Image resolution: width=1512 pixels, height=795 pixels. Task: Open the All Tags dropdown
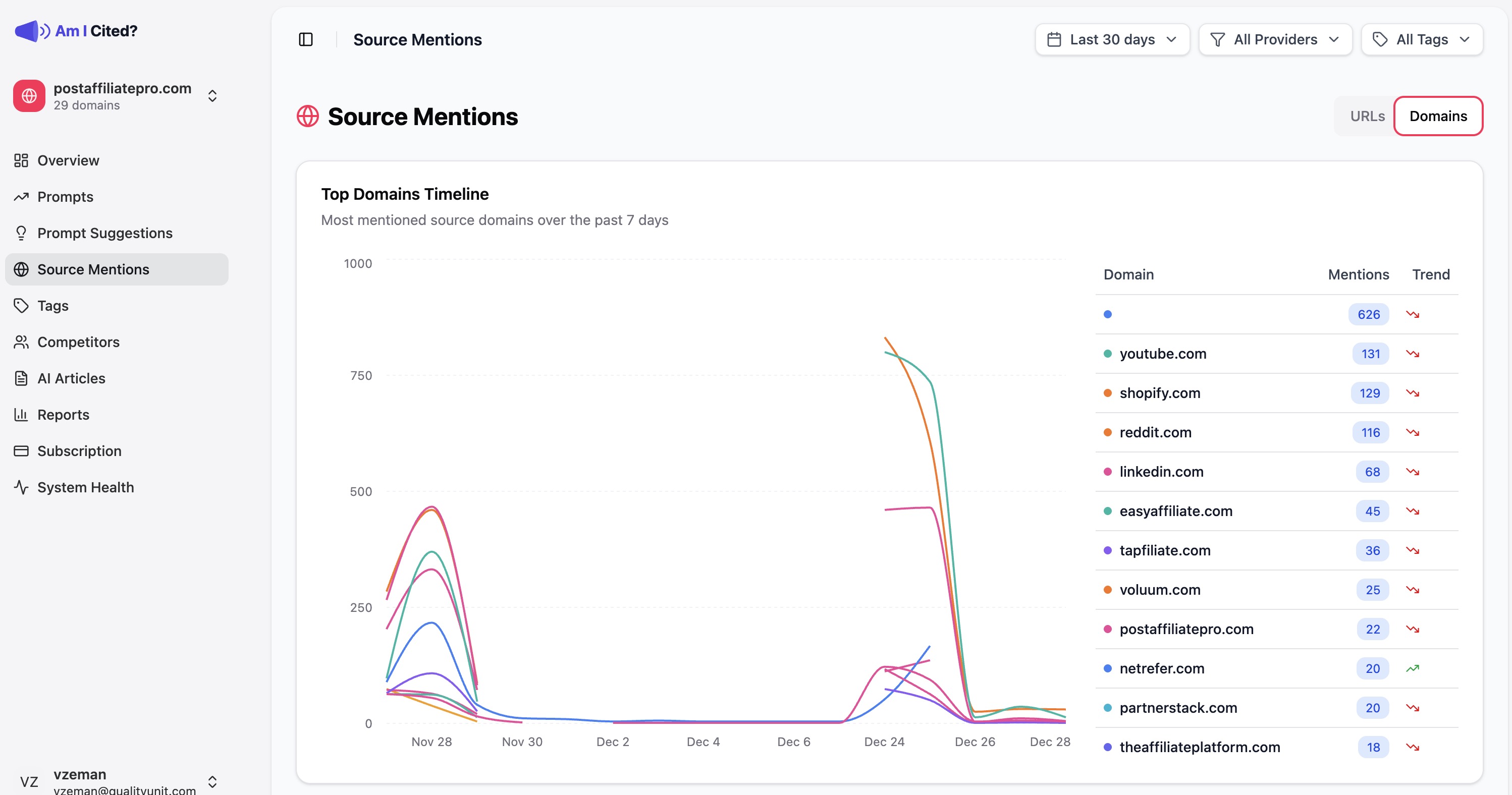[x=1422, y=39]
